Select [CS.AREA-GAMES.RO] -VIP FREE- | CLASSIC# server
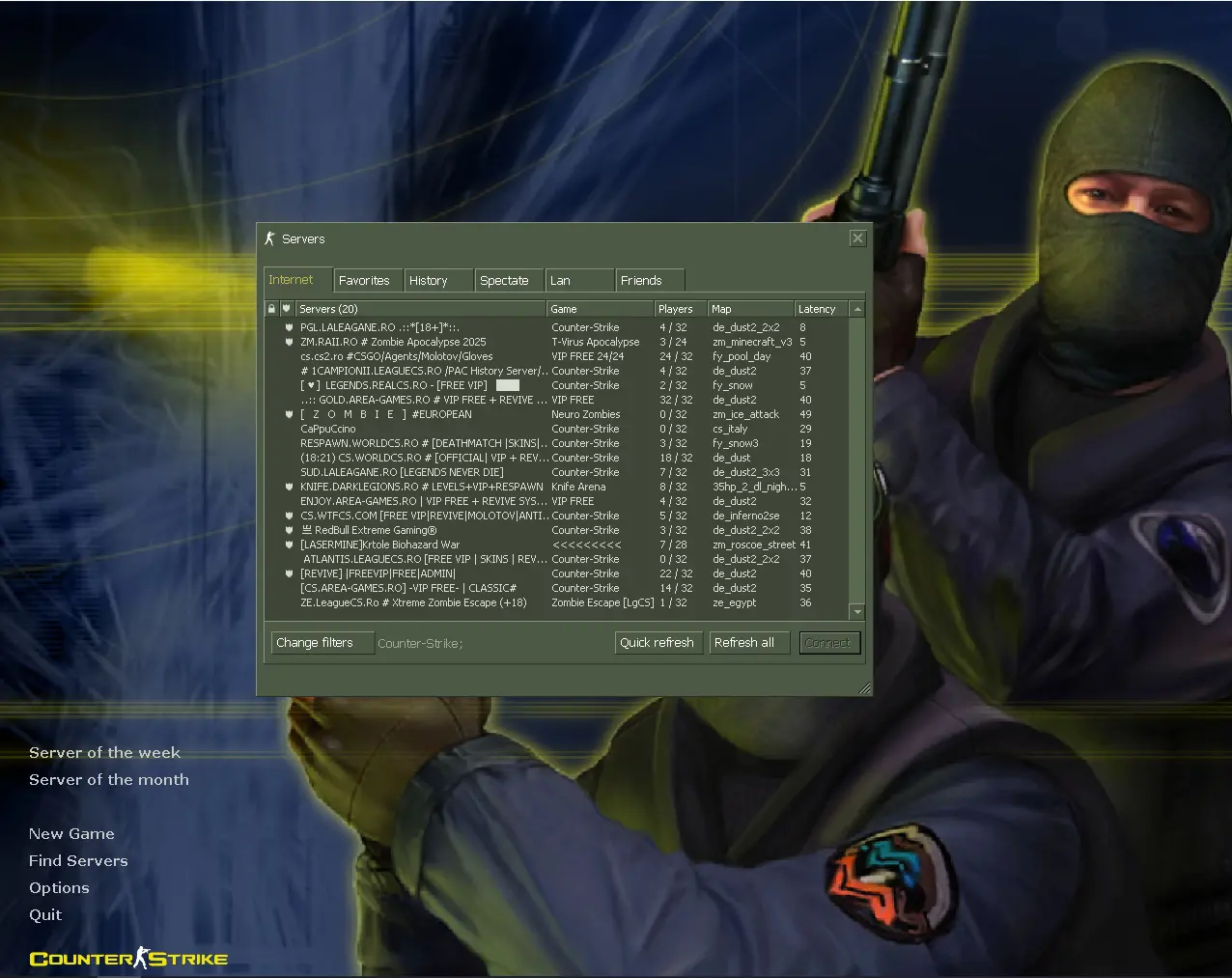This screenshot has height=978, width=1232. pos(557,588)
